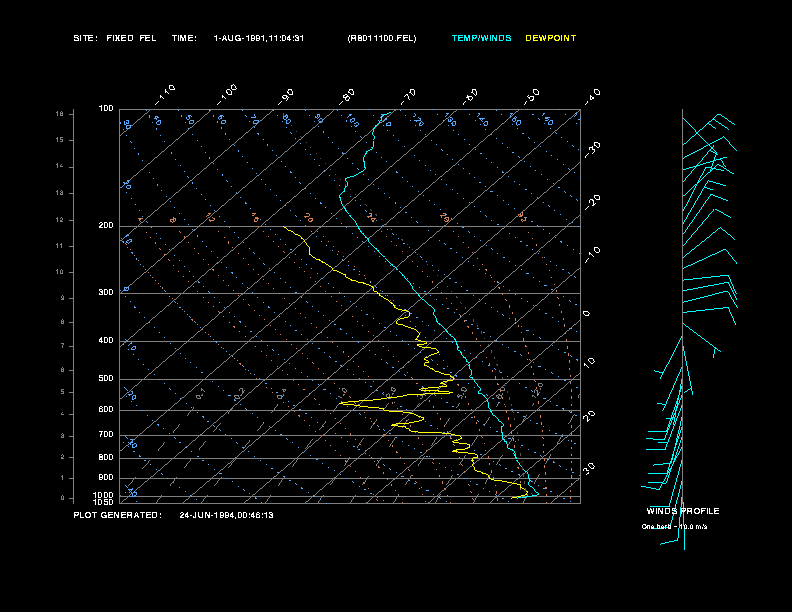Click the 20 temperature label on right axis

589,416
